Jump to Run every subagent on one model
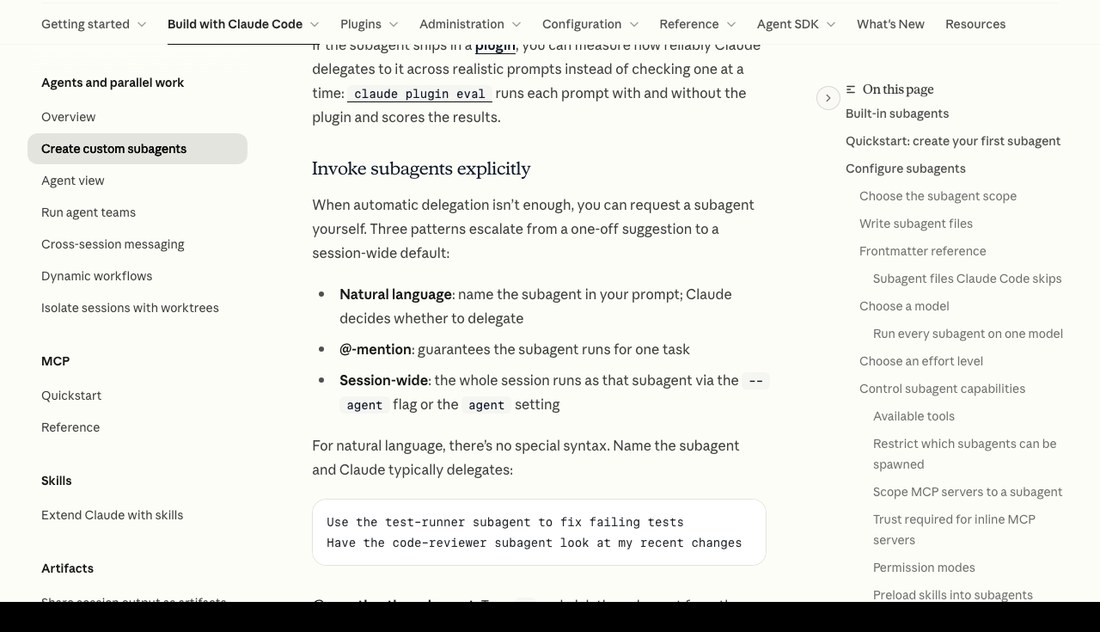The image size is (1100, 632). [967, 334]
